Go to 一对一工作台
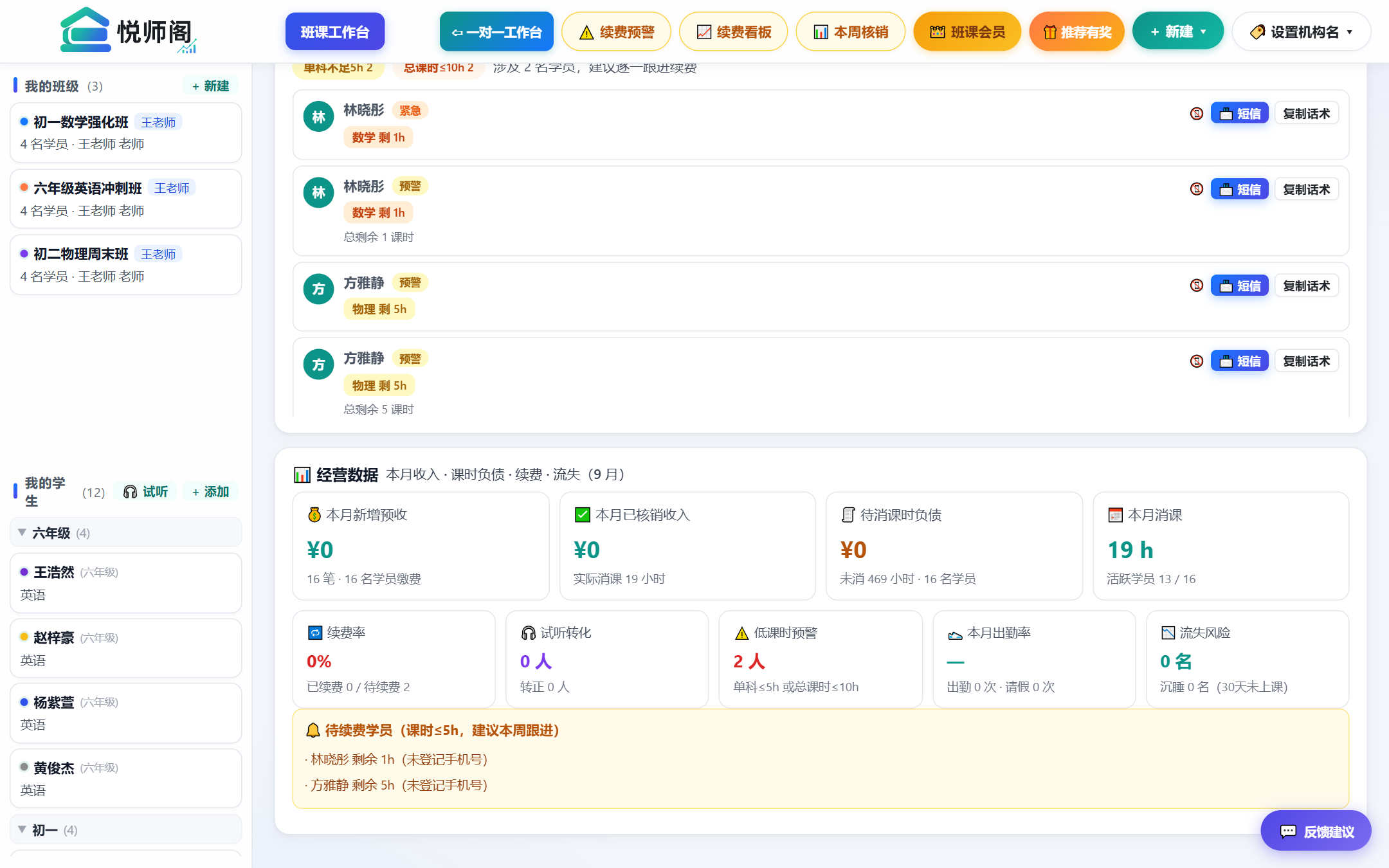 [496, 32]
